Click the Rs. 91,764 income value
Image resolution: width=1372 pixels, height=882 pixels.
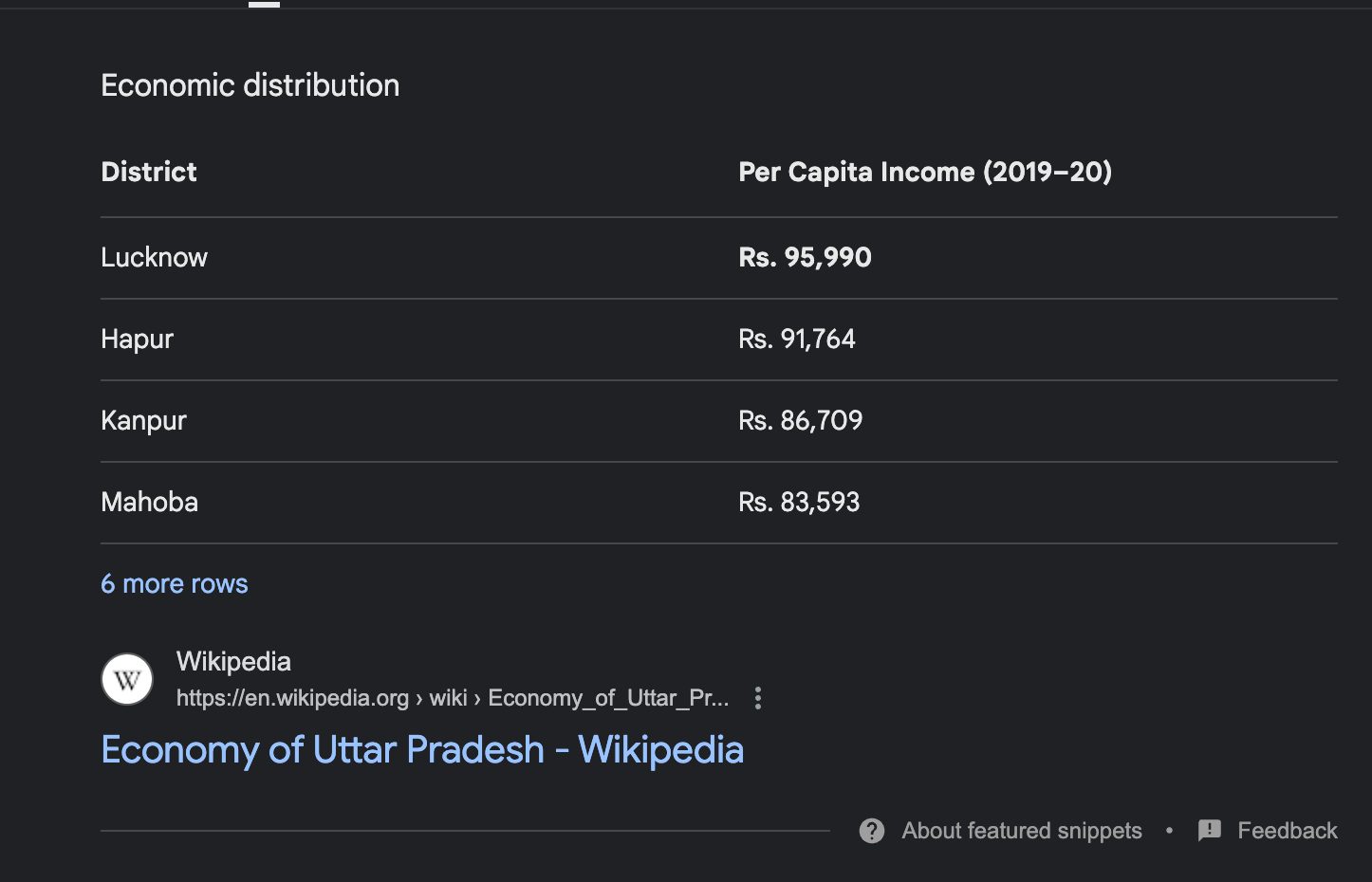pyautogui.click(x=797, y=339)
